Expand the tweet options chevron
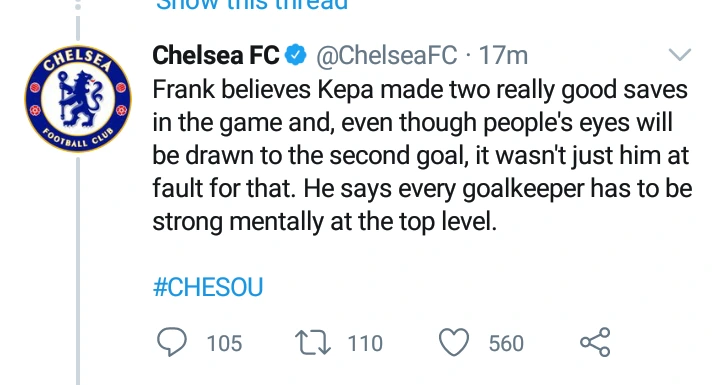The image size is (720, 385). 680,55
